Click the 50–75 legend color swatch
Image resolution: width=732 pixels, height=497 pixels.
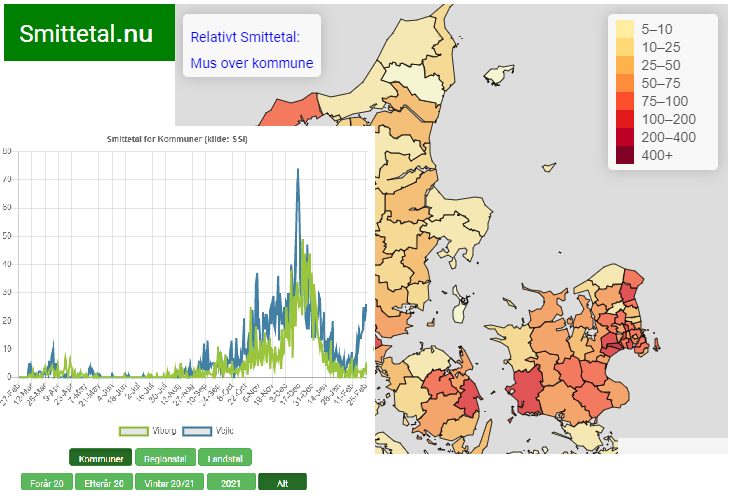[x=624, y=83]
